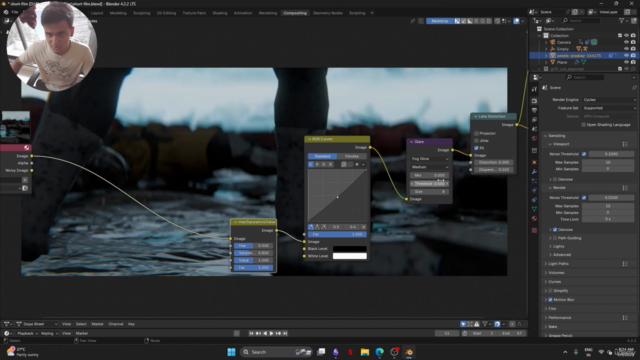Open the Glare quality Medium dropdown

[x=430, y=167]
